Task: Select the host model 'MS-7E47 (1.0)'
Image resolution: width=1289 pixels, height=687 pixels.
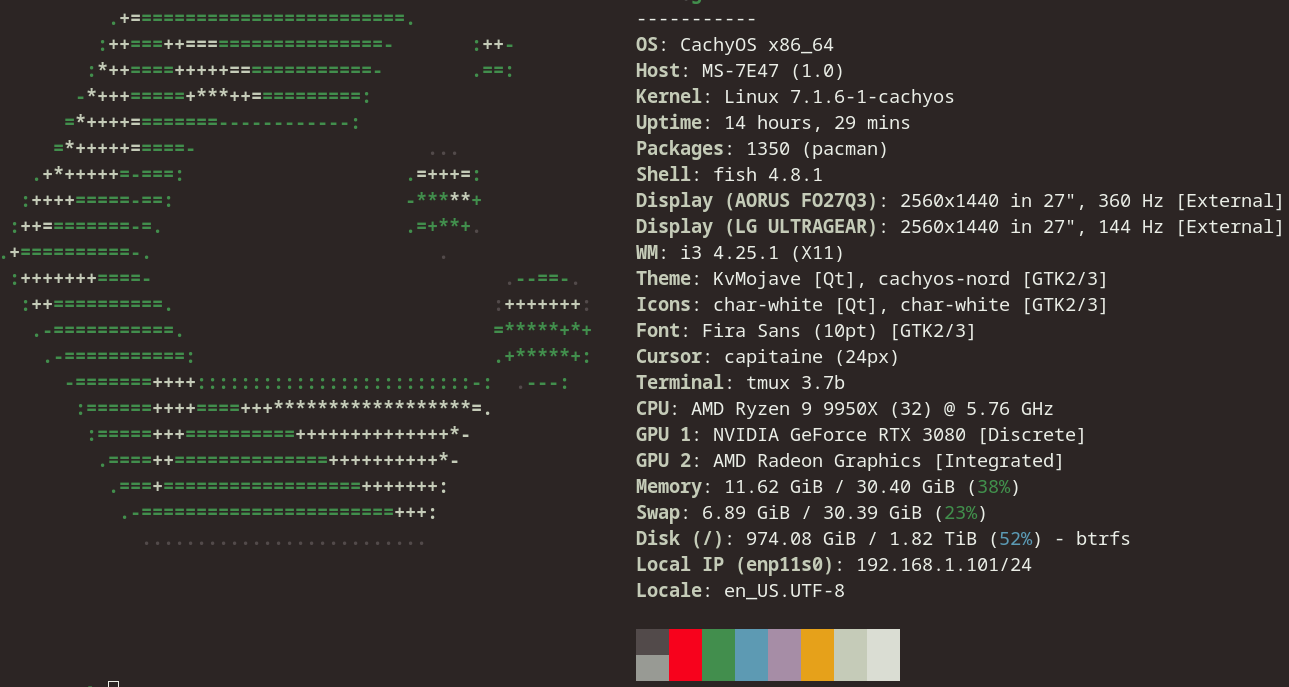Action: click(773, 71)
